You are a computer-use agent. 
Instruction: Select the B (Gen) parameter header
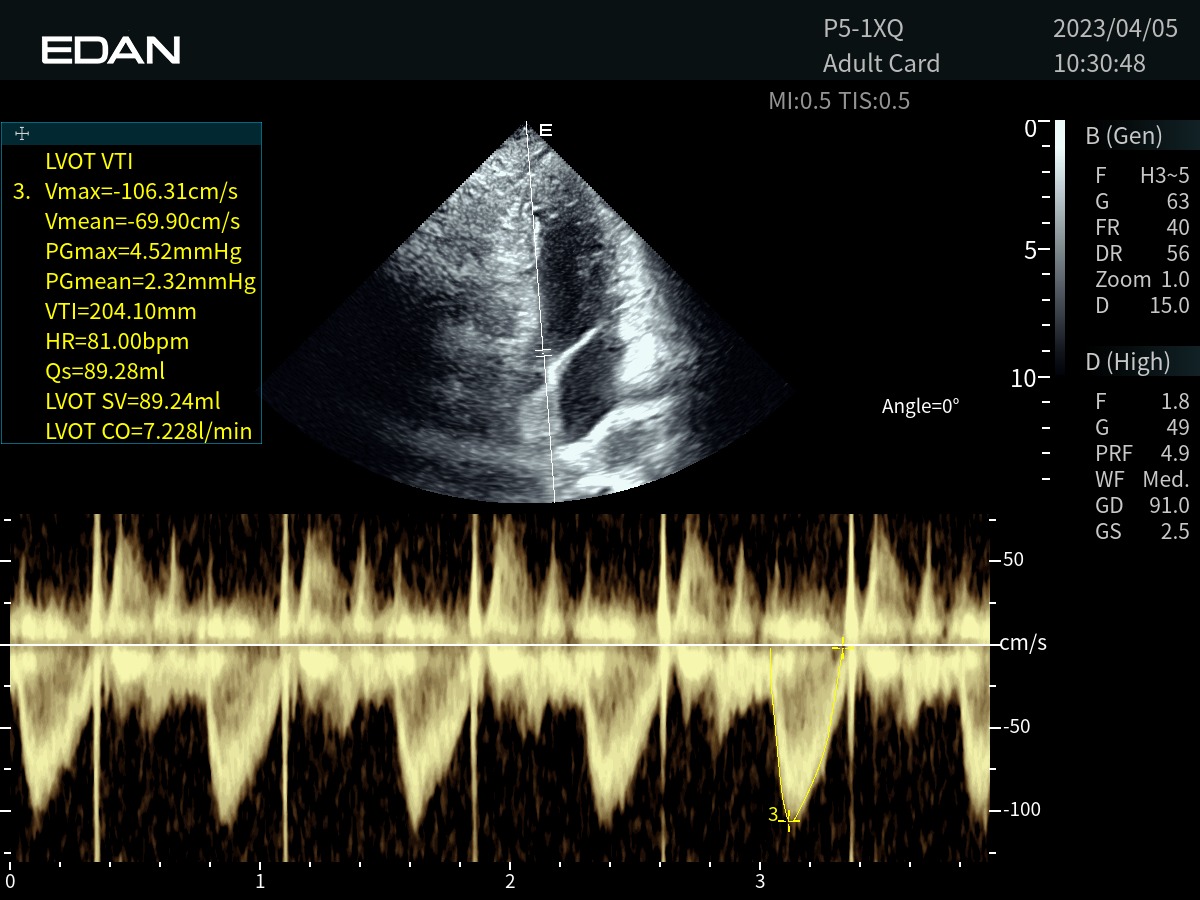1124,136
